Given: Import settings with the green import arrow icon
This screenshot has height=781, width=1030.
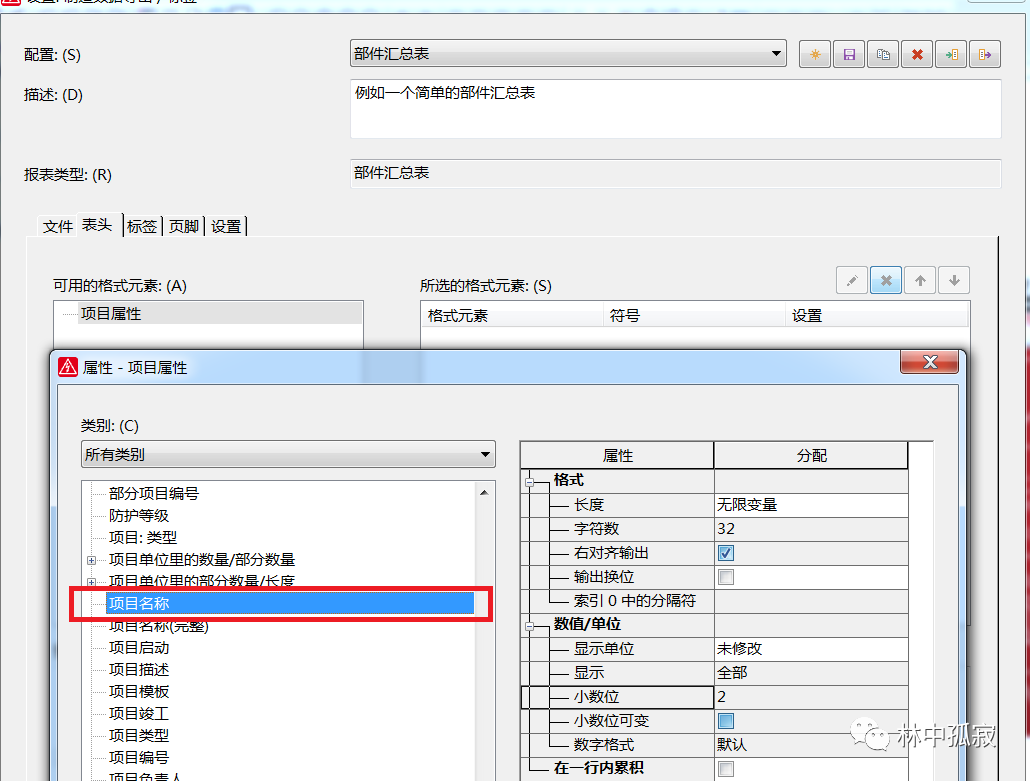Looking at the screenshot, I should point(951,54).
